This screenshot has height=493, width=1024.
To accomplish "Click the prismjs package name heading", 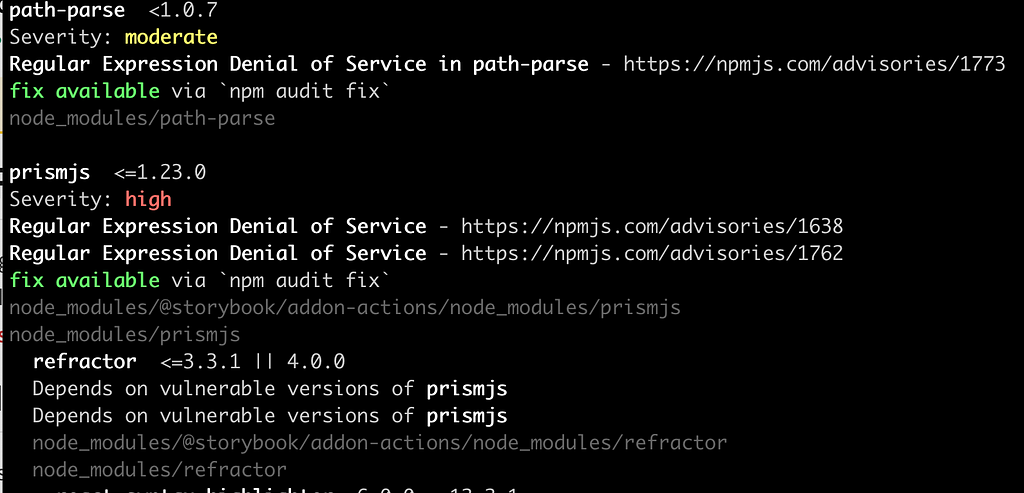I will (x=50, y=172).
